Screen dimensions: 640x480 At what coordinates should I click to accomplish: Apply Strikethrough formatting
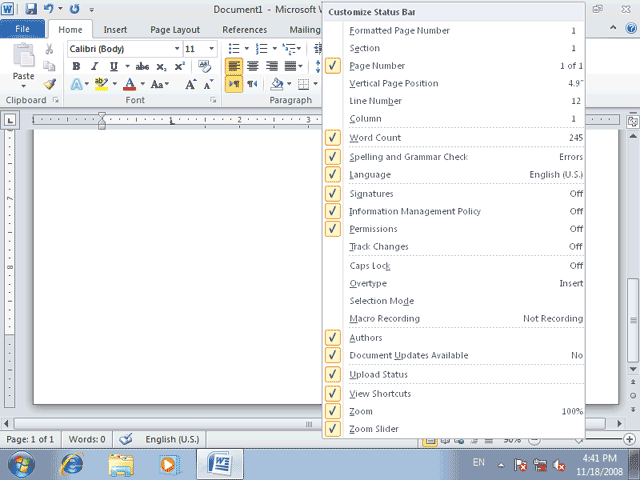142,67
